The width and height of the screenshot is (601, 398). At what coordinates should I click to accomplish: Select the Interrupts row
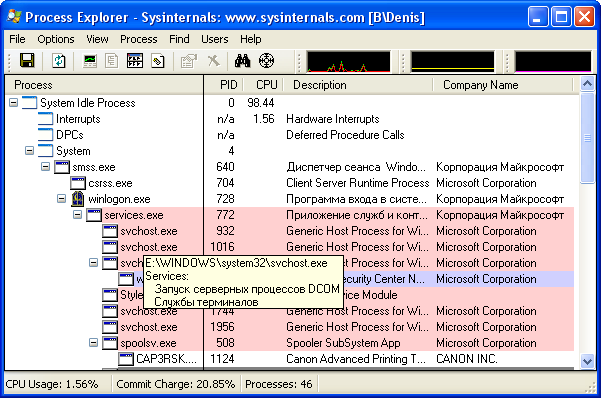(290, 119)
